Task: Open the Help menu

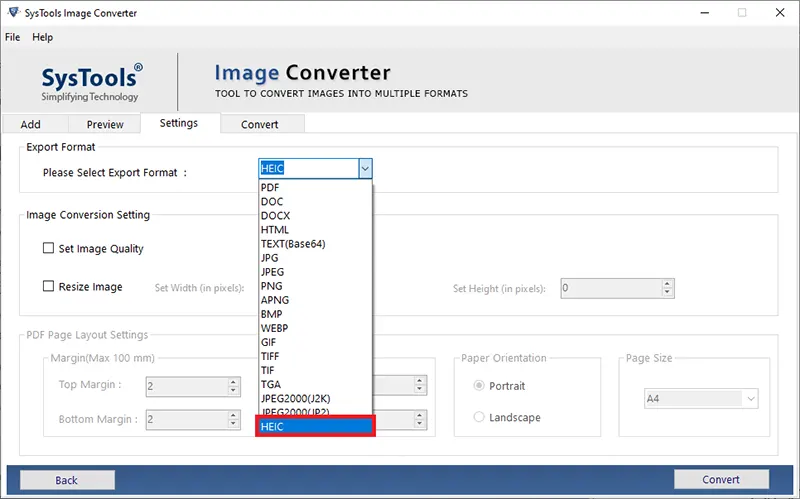Action: pos(42,37)
